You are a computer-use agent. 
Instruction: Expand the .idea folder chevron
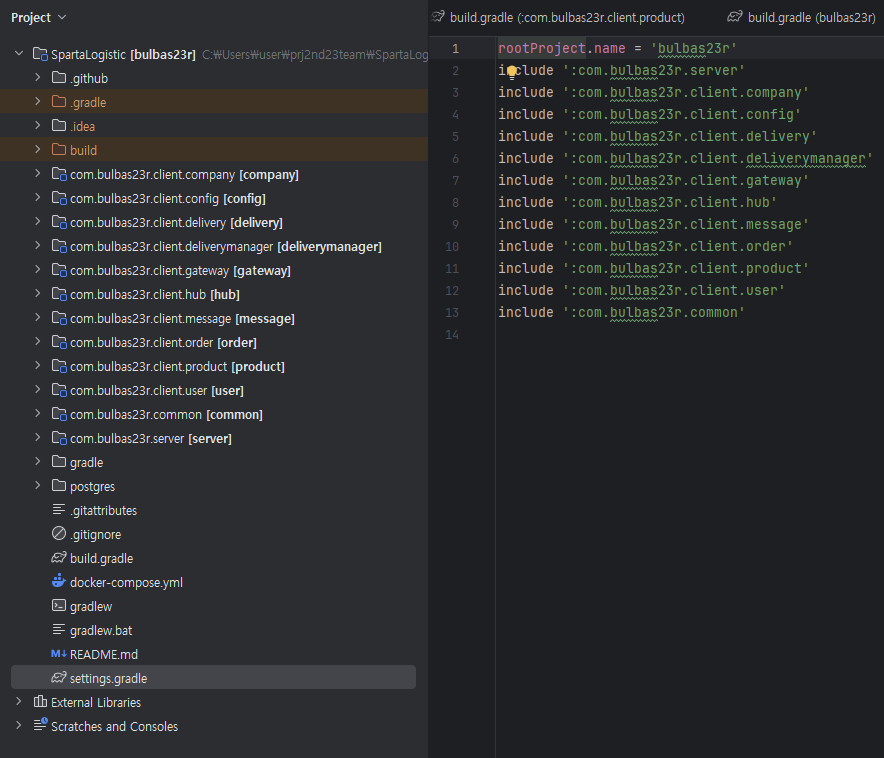pos(38,125)
